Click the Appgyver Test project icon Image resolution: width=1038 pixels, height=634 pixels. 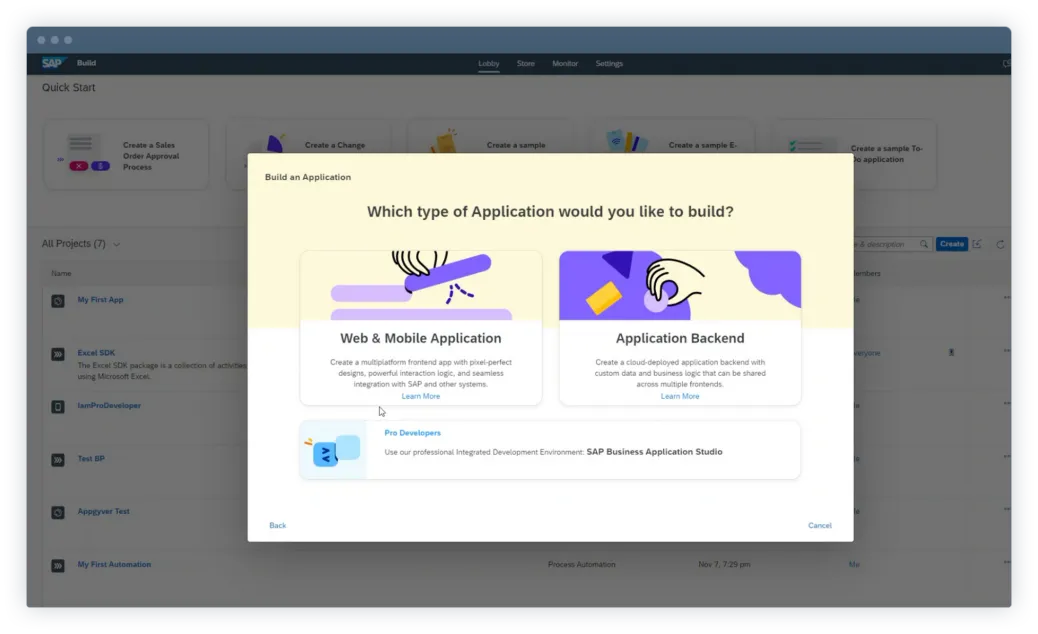pyautogui.click(x=58, y=513)
